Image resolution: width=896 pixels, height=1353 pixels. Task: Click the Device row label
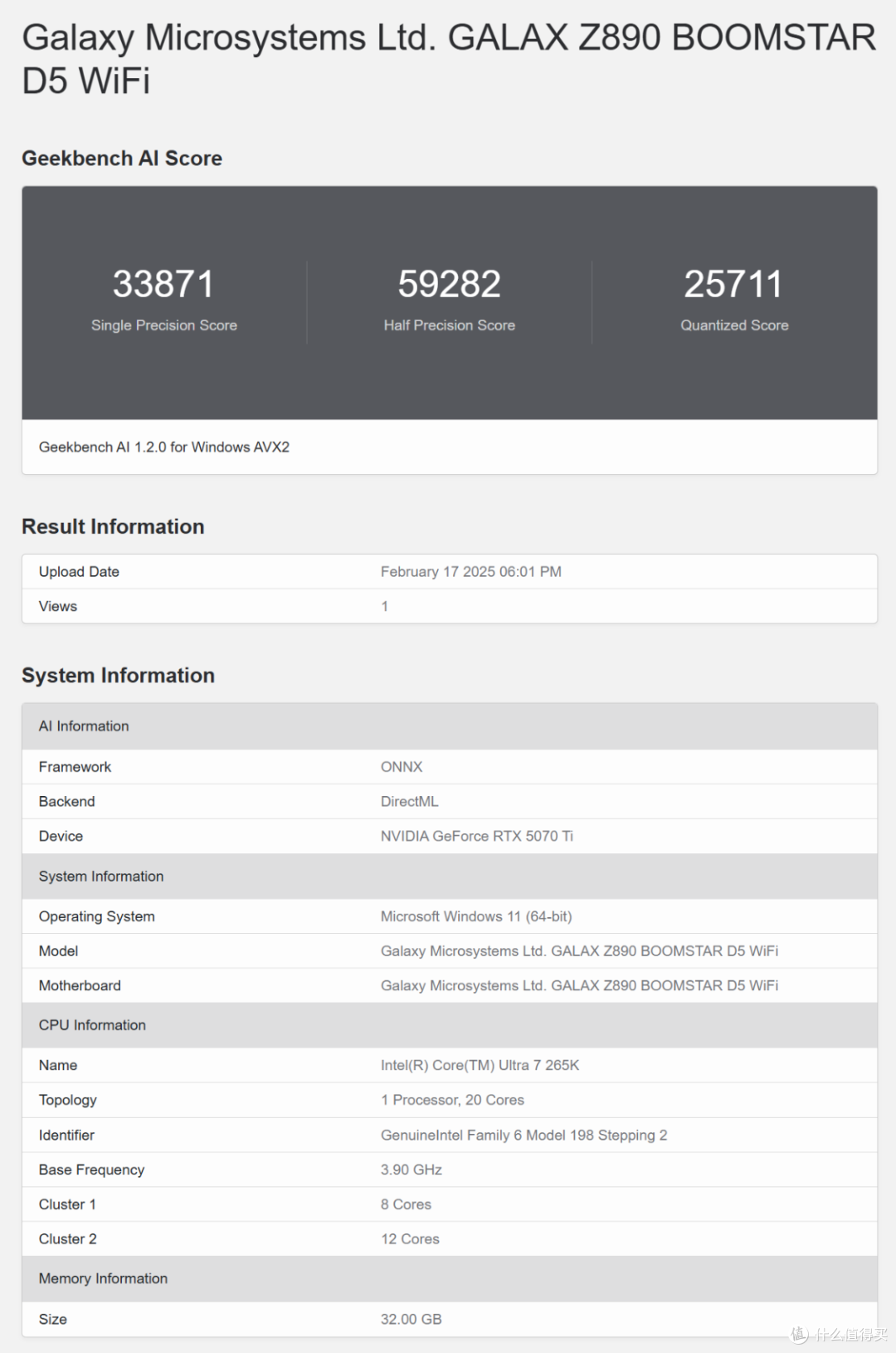point(61,837)
